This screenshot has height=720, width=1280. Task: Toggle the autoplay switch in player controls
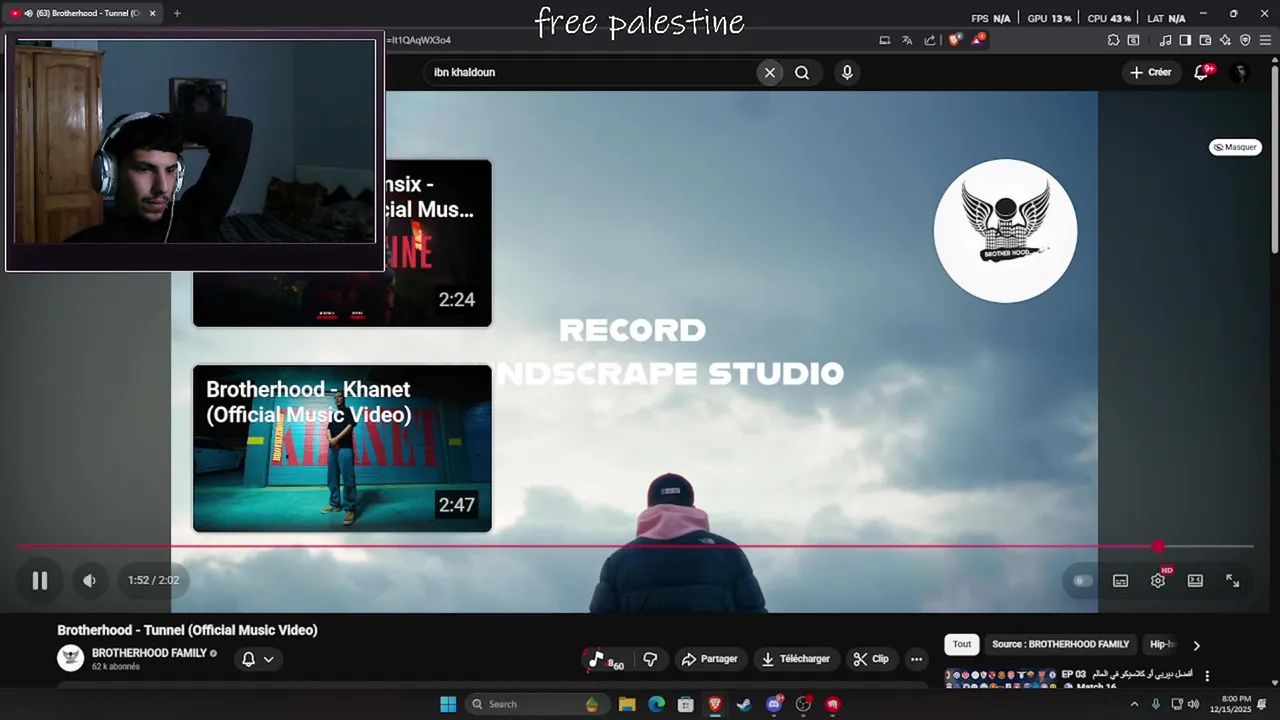pyautogui.click(x=1082, y=580)
